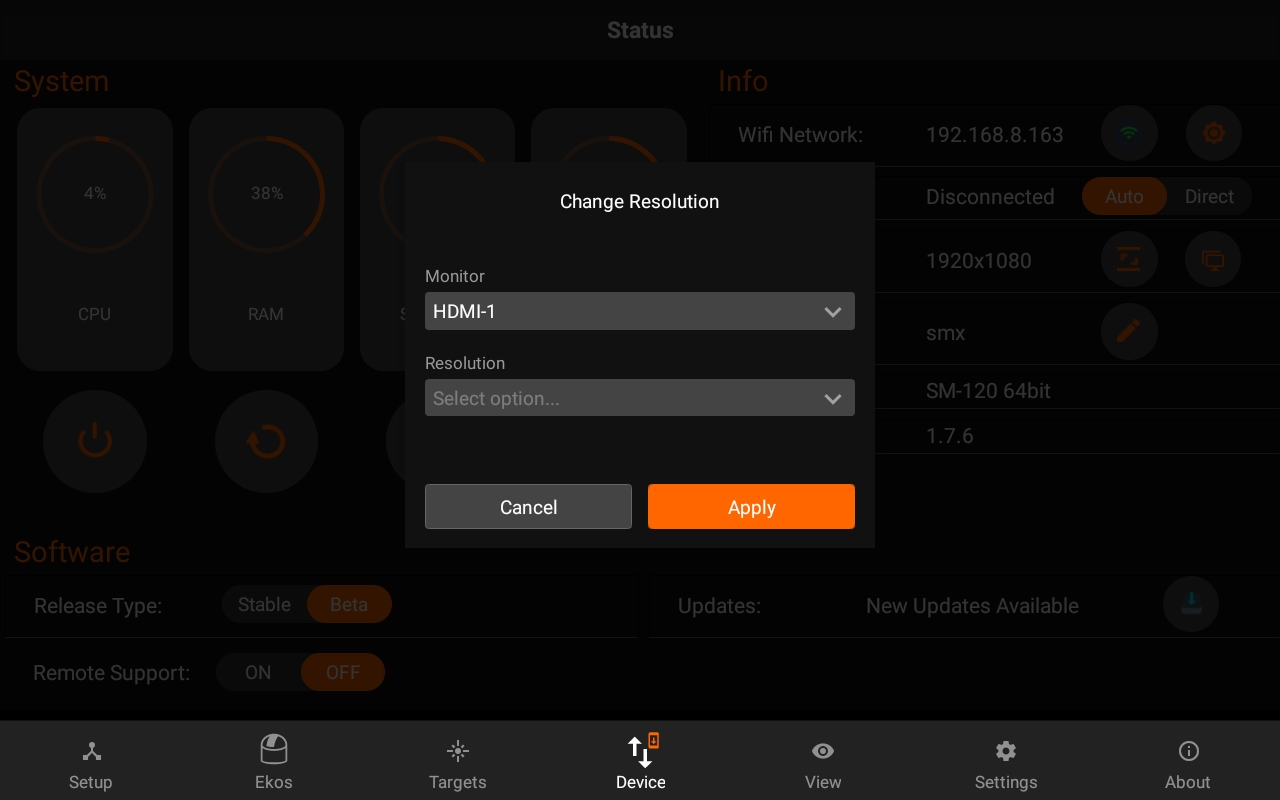The width and height of the screenshot is (1280, 800).
Task: Click the Wifi Network label
Action: pyautogui.click(x=800, y=135)
